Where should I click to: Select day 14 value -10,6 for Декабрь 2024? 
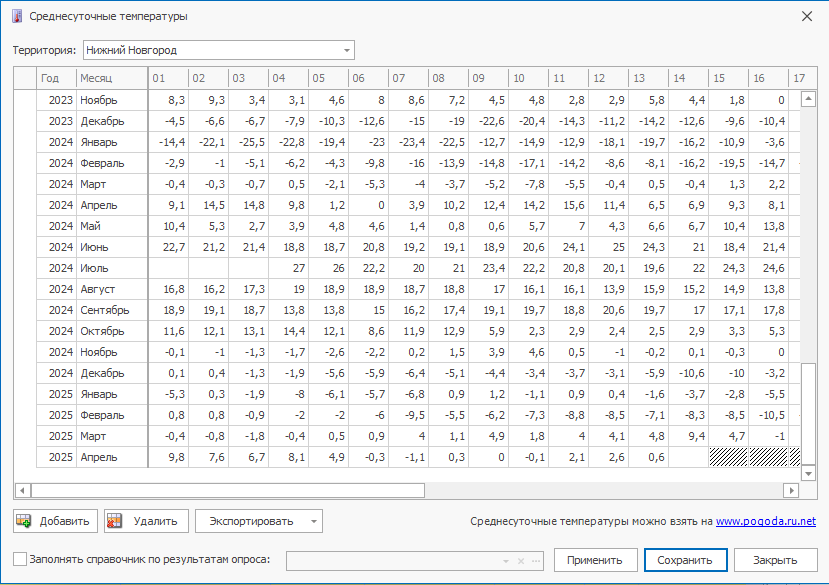(688, 373)
